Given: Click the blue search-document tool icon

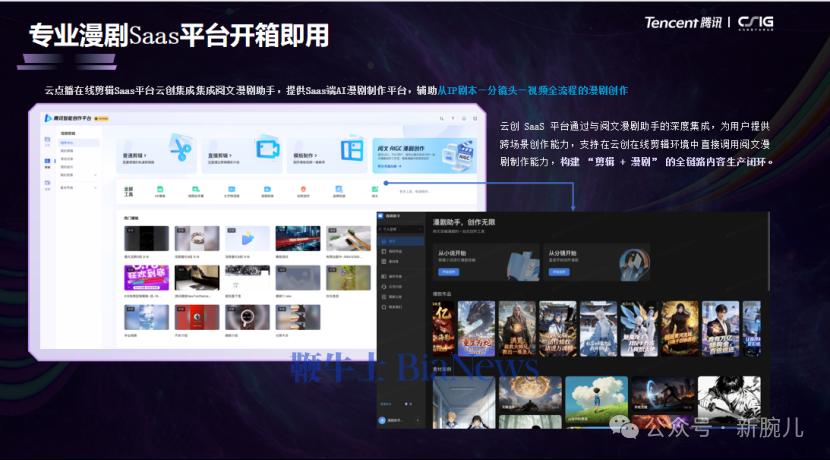Looking at the screenshot, I should pos(339,190).
